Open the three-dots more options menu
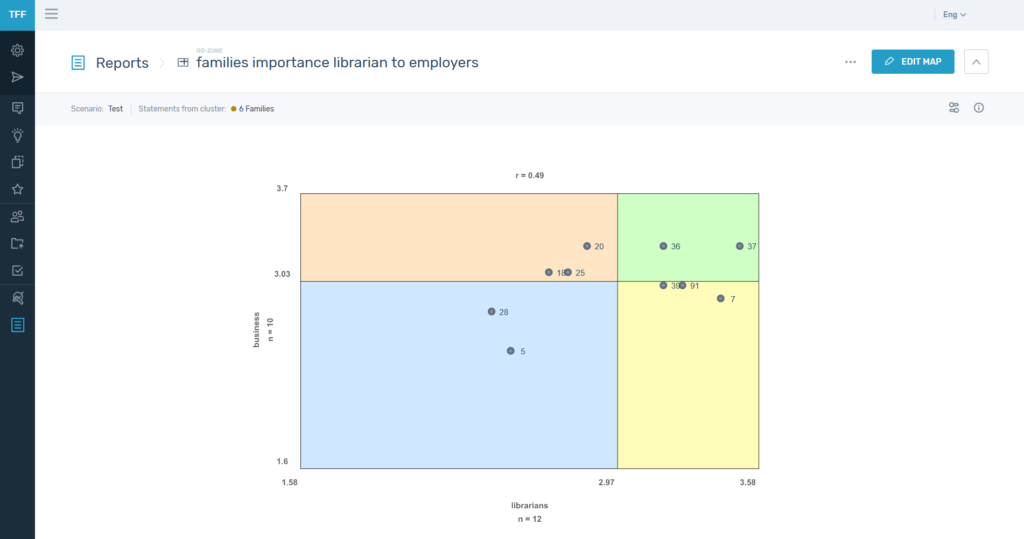The image size is (1024, 539). pos(850,62)
